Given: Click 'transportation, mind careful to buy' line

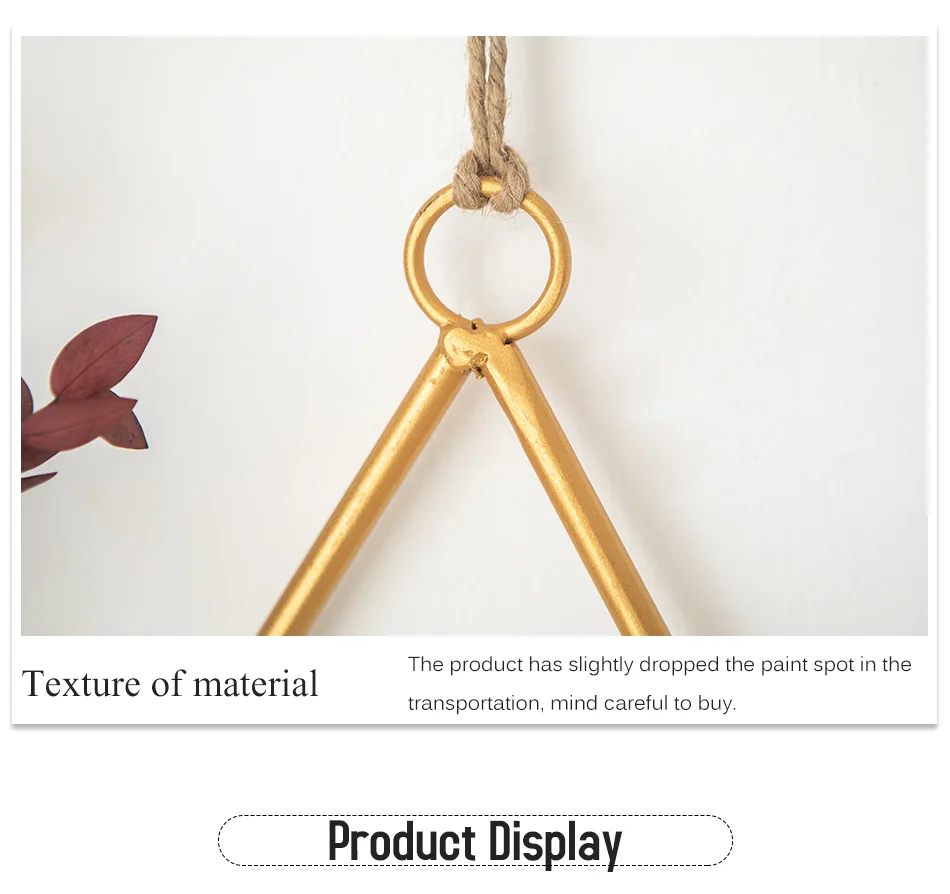Looking at the screenshot, I should 572,703.
